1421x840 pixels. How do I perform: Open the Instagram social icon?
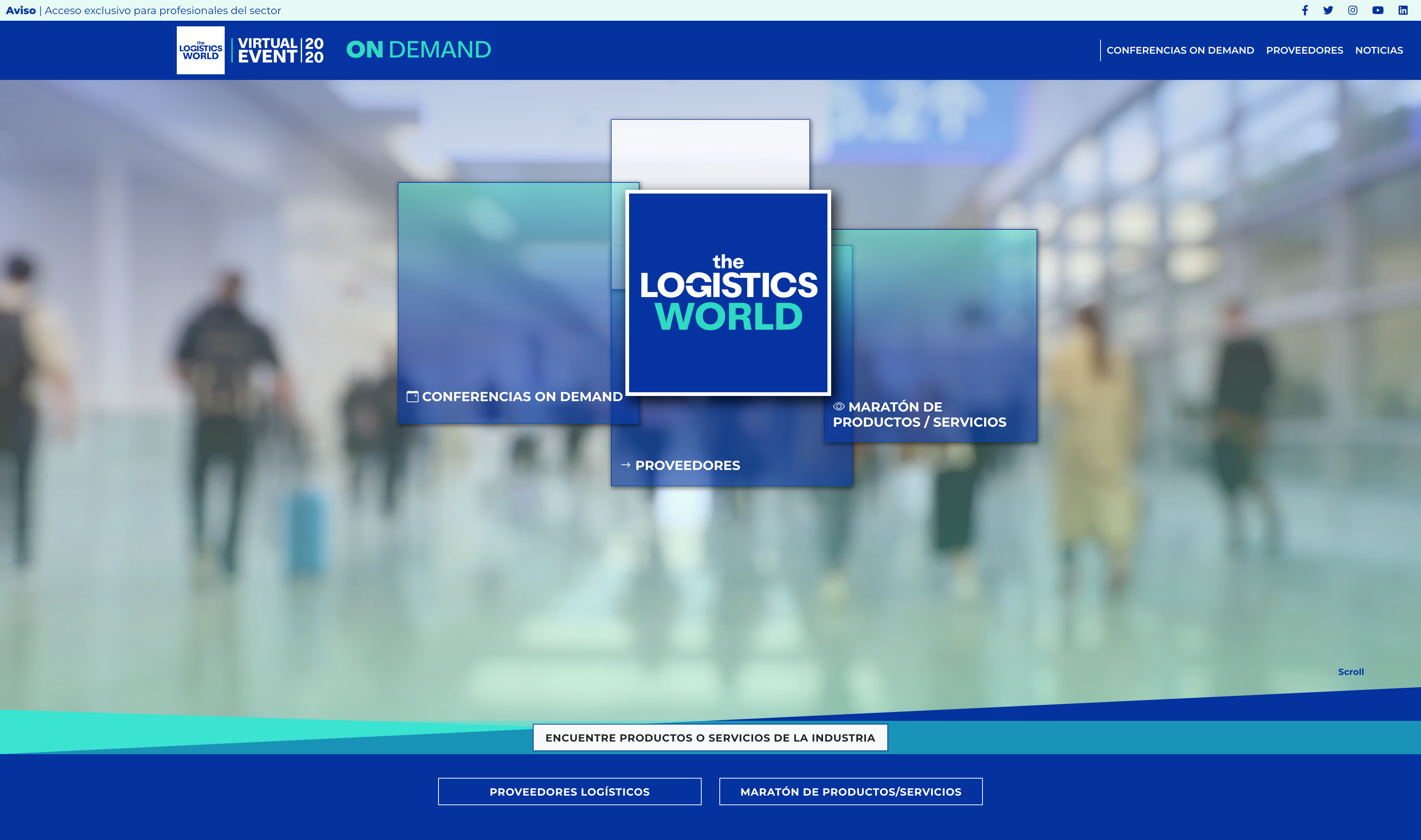click(x=1353, y=10)
